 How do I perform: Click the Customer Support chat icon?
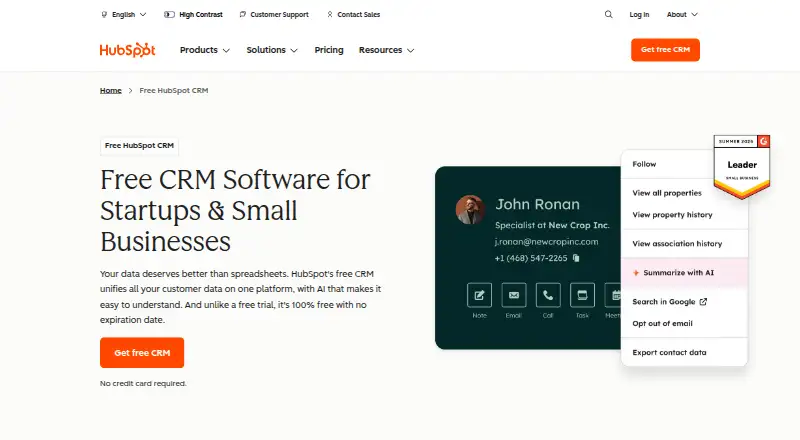tap(243, 14)
